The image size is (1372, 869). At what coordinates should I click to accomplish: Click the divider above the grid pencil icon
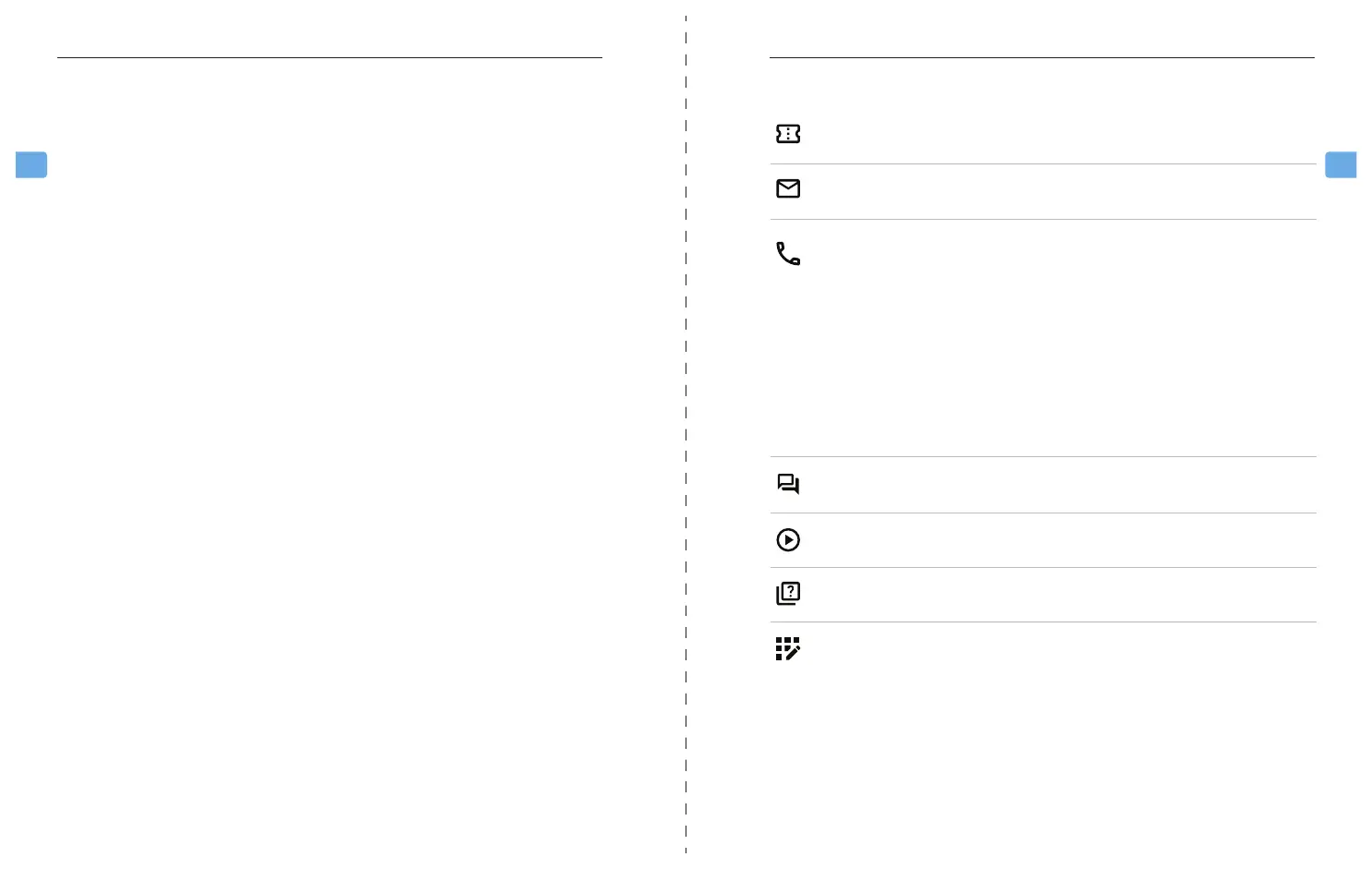[1042, 622]
